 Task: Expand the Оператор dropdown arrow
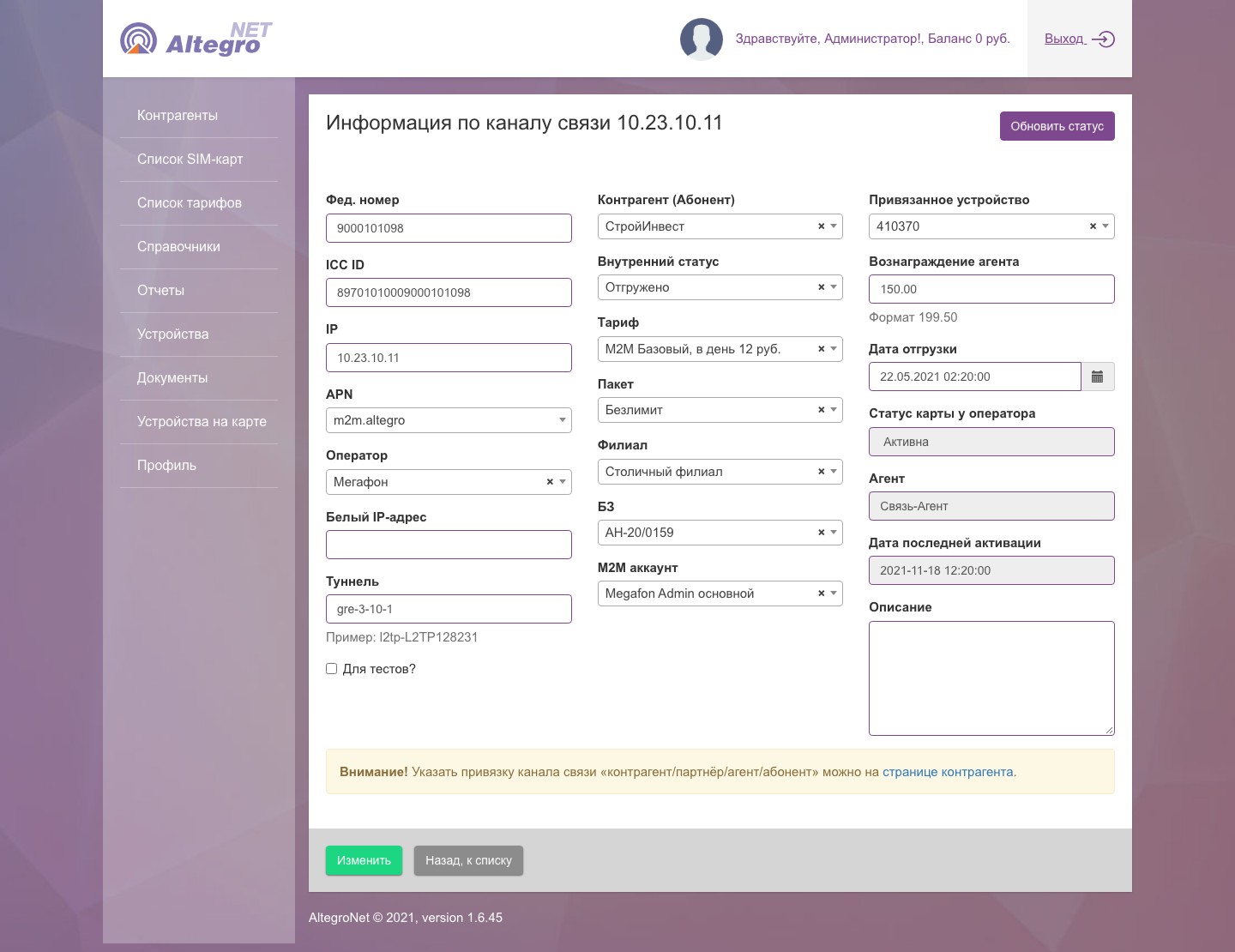563,482
